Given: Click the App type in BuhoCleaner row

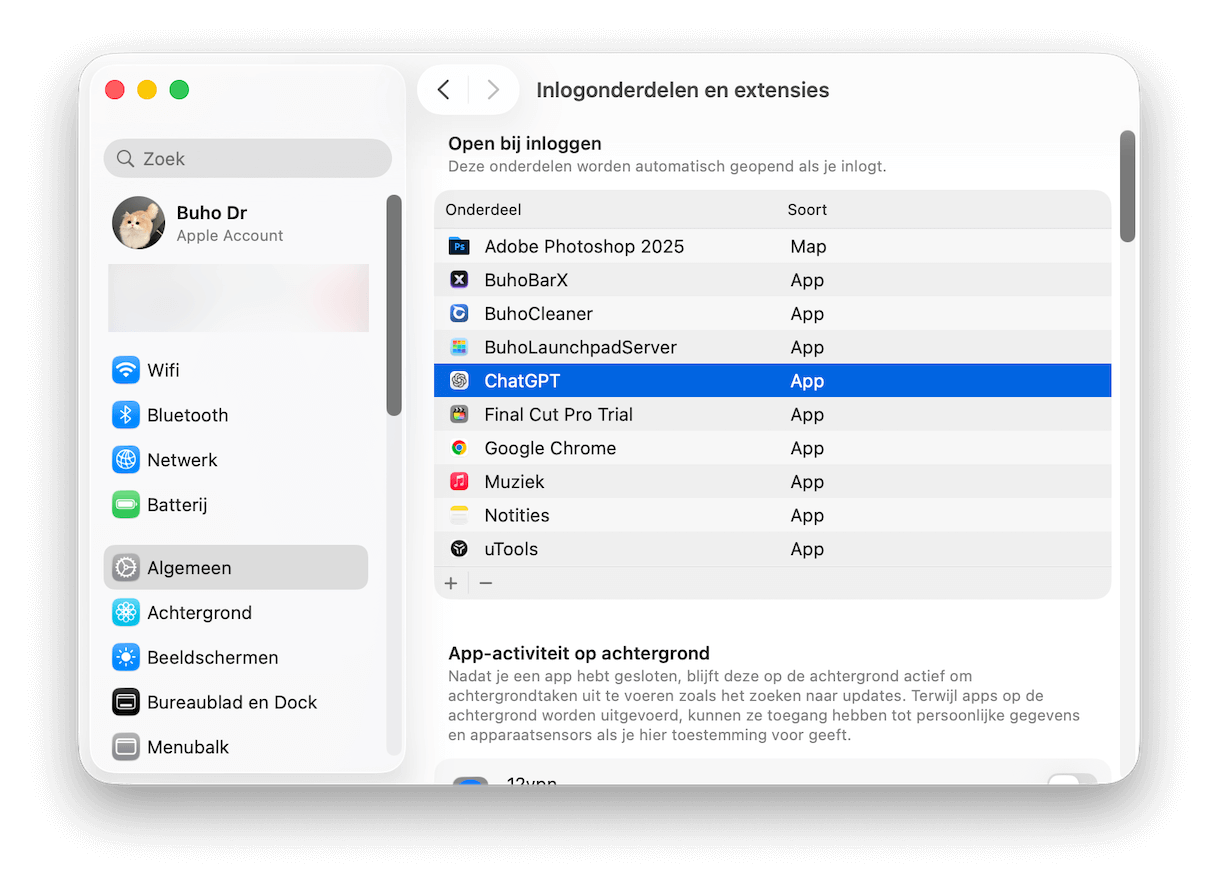Looking at the screenshot, I should coord(807,314).
